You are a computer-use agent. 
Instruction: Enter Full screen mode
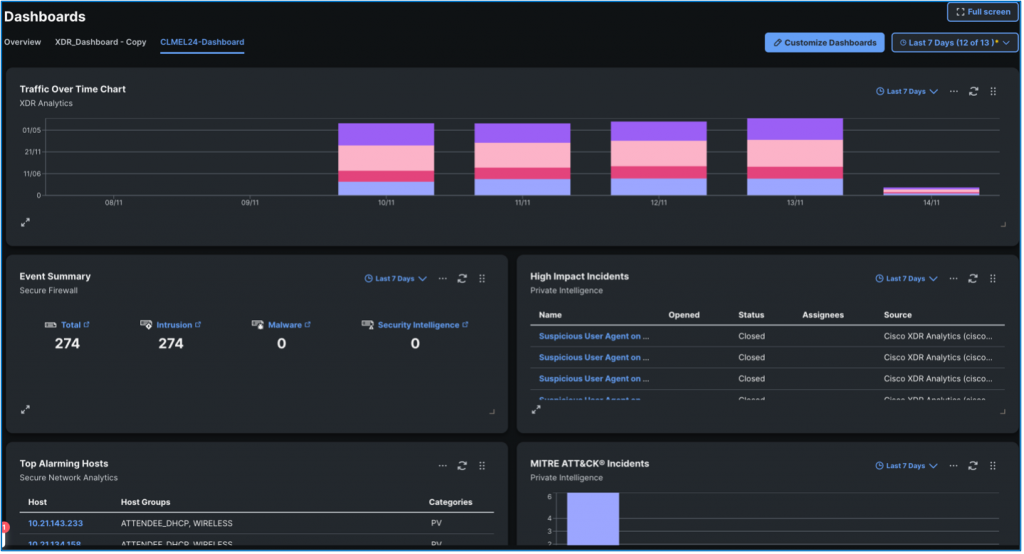coord(982,12)
